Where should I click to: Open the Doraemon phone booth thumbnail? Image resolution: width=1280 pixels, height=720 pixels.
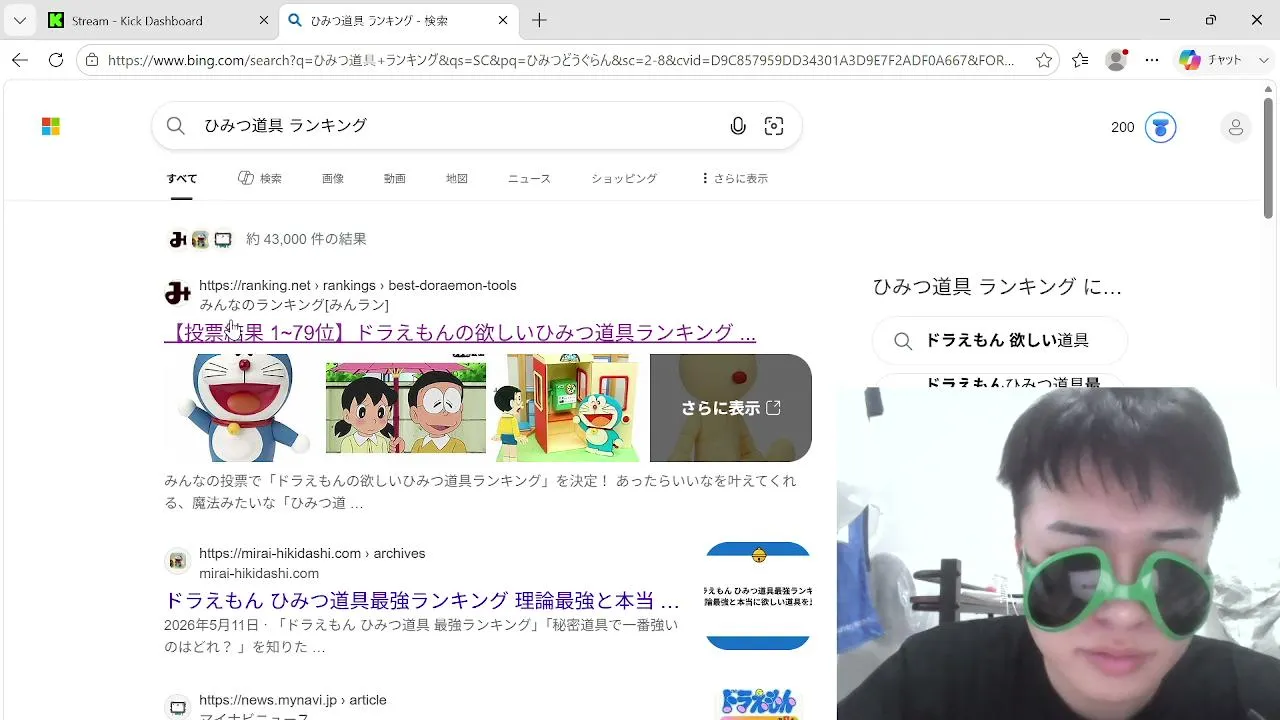tap(568, 408)
